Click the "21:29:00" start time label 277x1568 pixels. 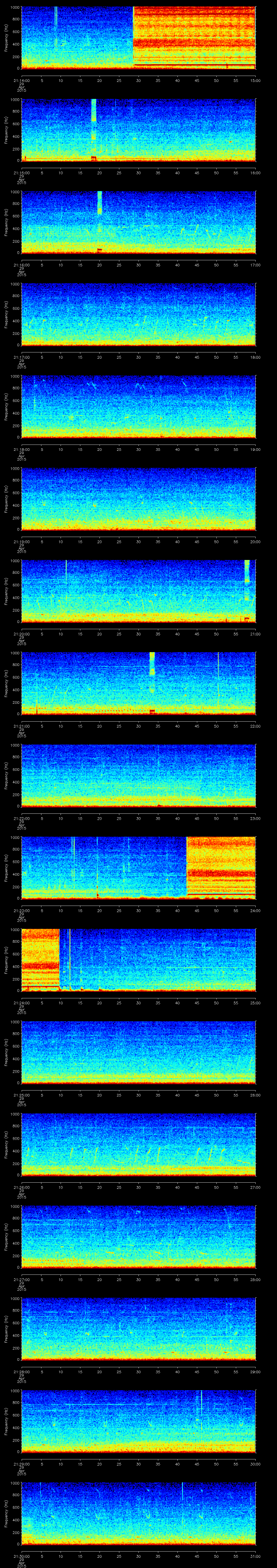(x=21, y=1463)
